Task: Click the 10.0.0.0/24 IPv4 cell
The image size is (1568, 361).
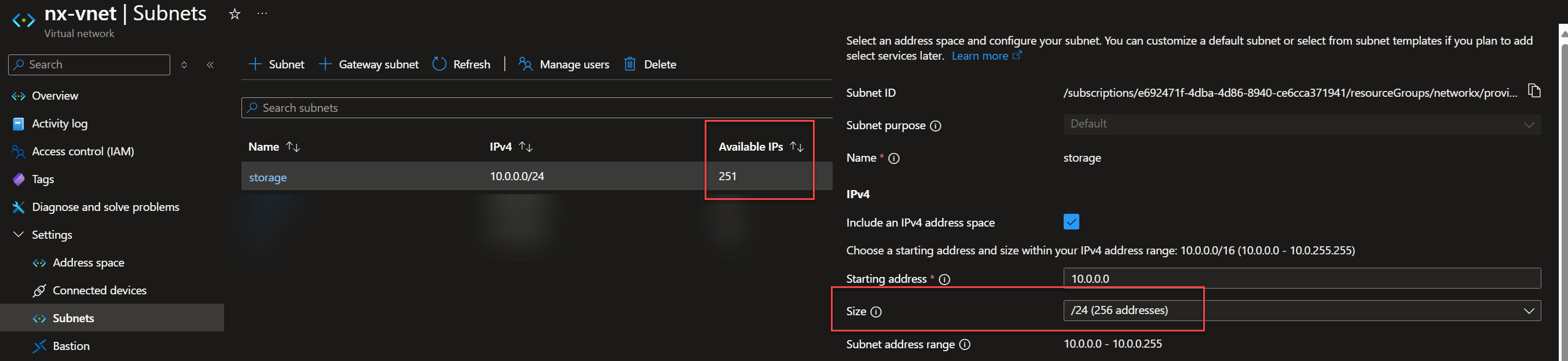Action: [x=517, y=176]
